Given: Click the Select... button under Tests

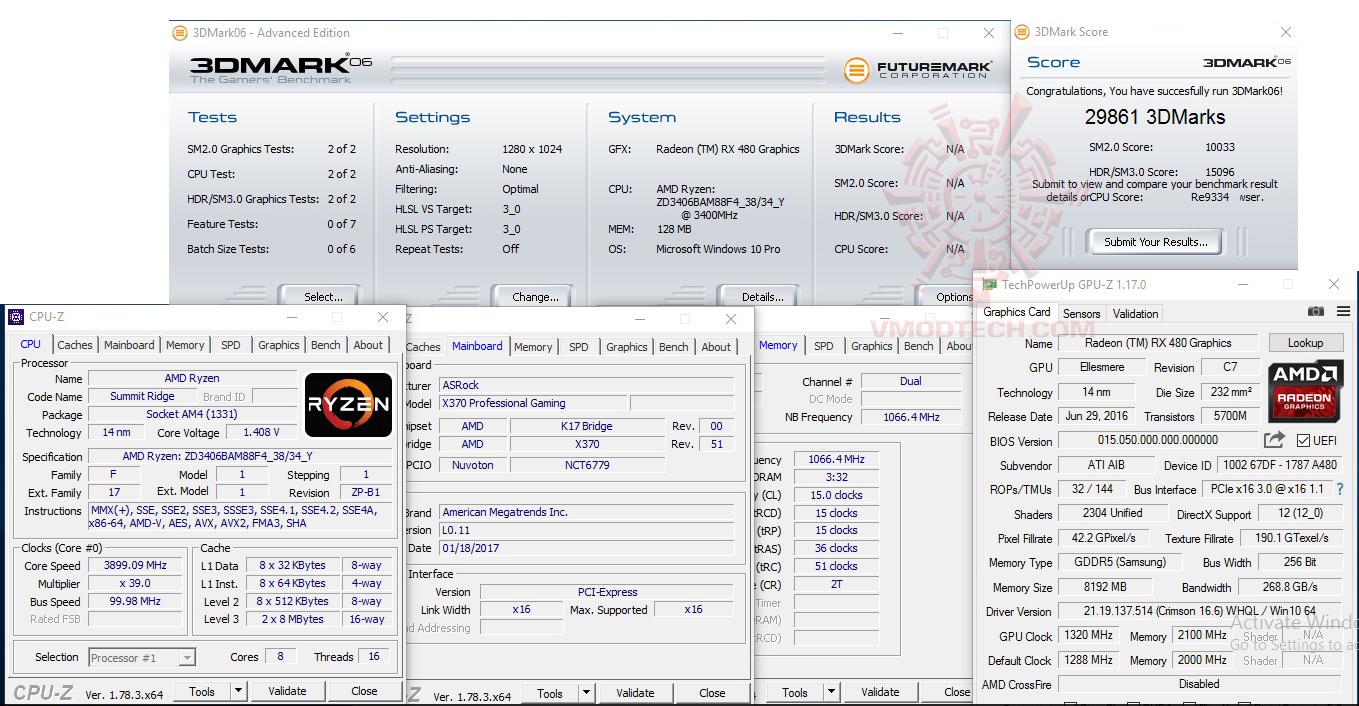Looking at the screenshot, I should [x=323, y=296].
